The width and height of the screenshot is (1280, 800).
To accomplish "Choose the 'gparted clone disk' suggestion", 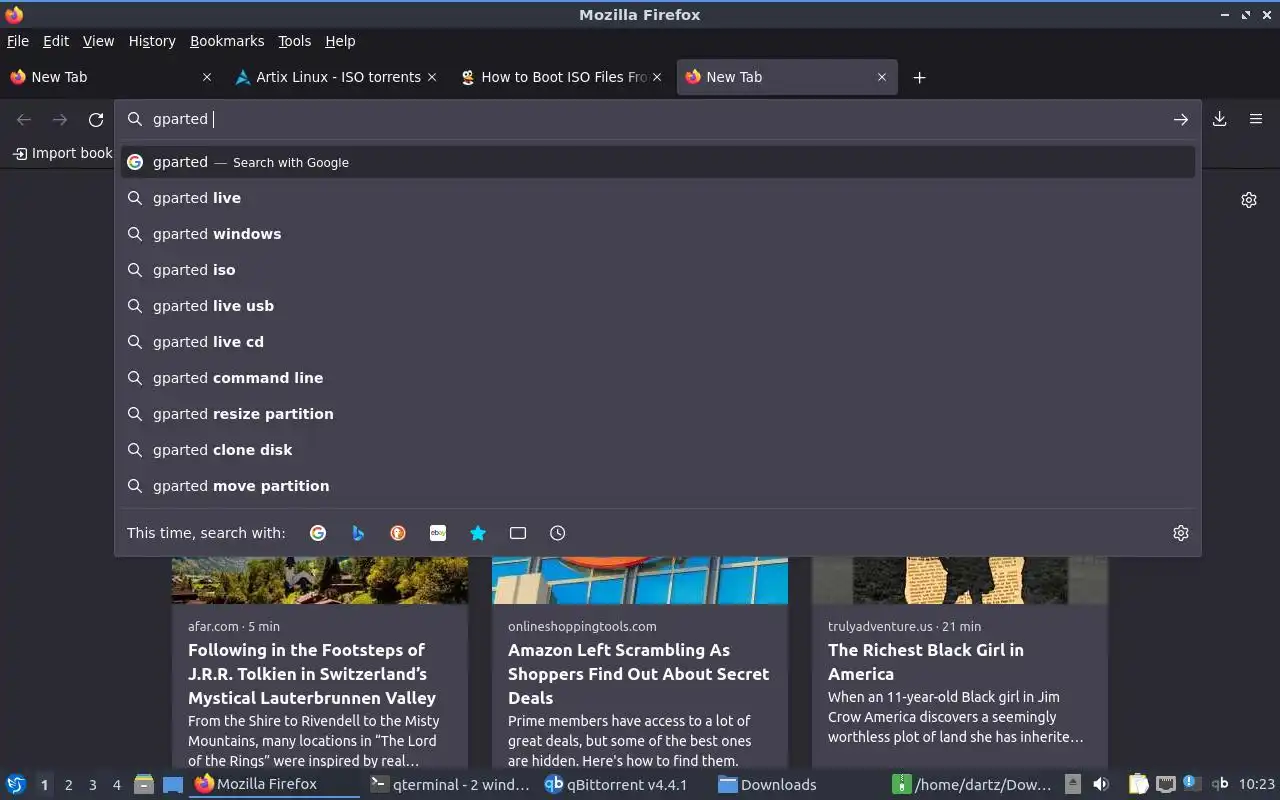I will pyautogui.click(x=658, y=450).
